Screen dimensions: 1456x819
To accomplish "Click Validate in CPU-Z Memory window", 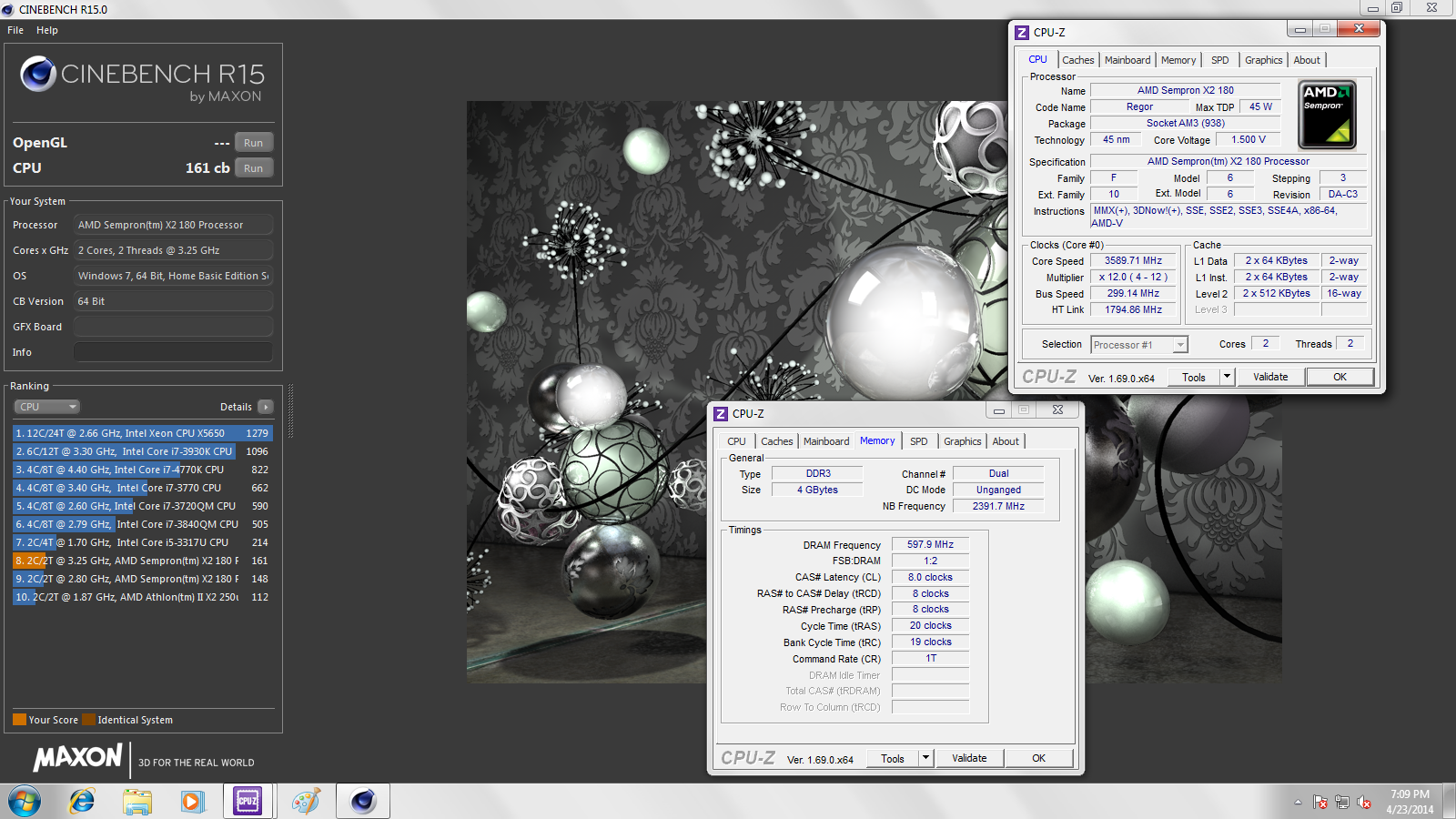I will click(969, 758).
